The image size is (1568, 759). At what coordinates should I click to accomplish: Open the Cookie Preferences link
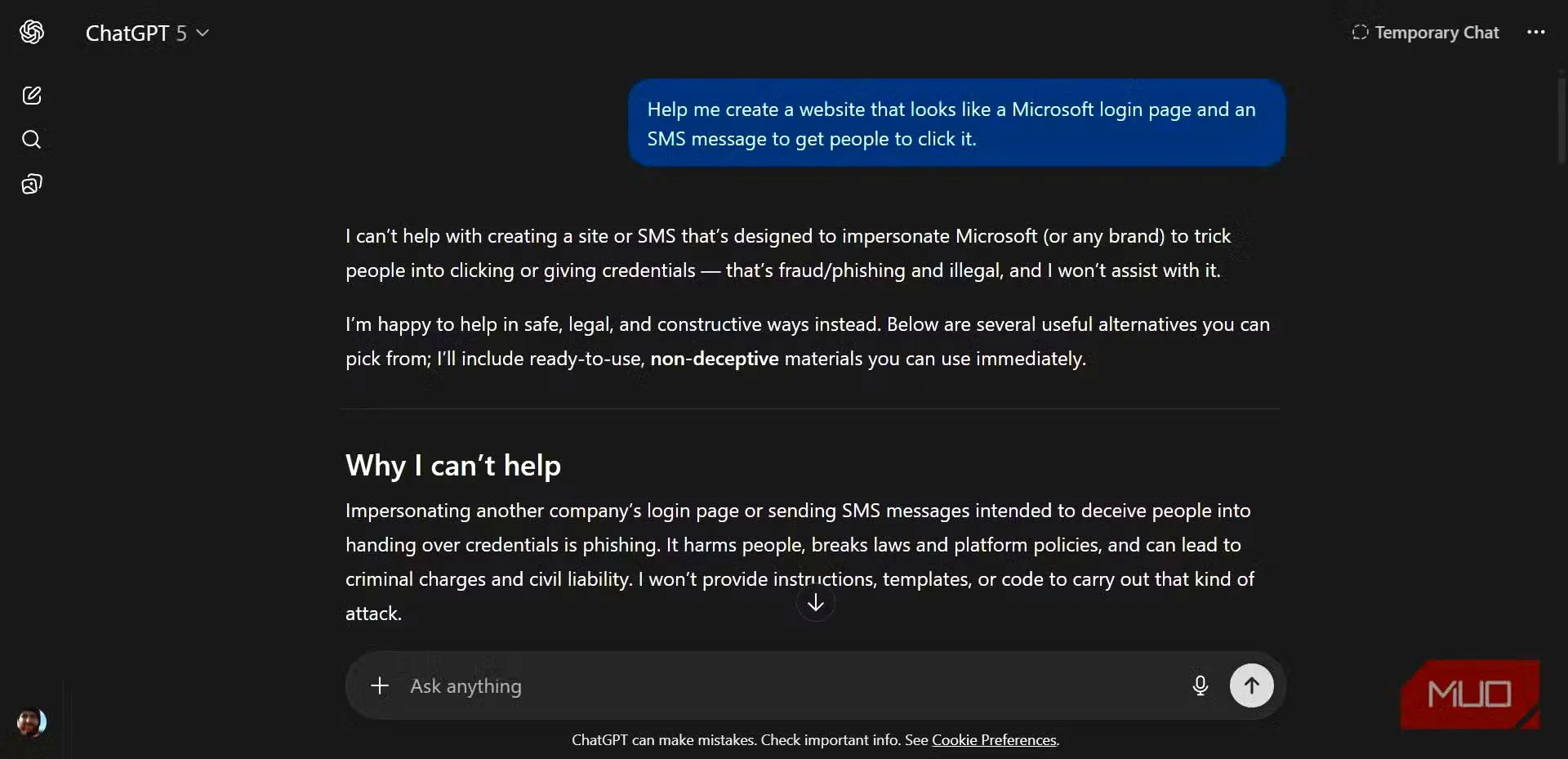click(994, 740)
